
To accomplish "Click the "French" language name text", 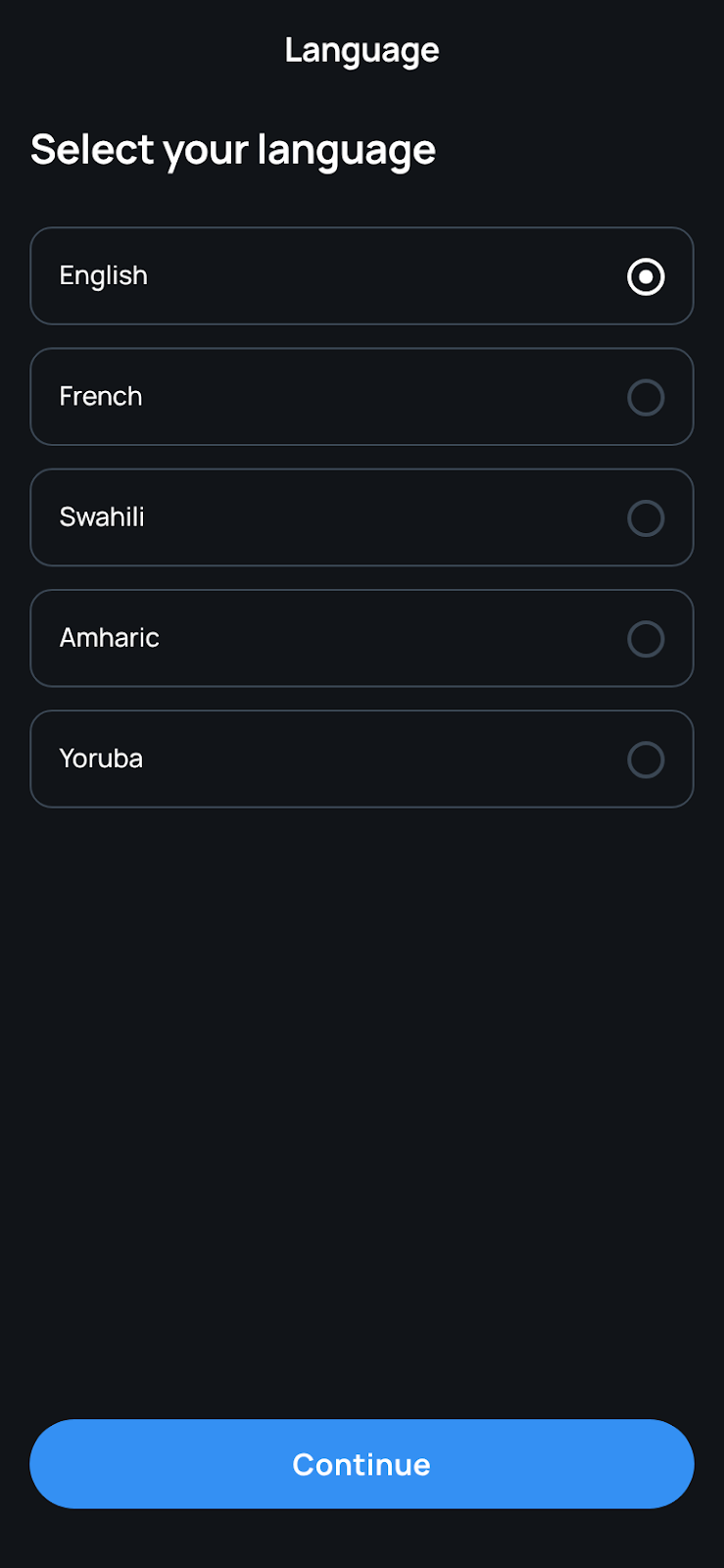I will pyautogui.click(x=101, y=396).
